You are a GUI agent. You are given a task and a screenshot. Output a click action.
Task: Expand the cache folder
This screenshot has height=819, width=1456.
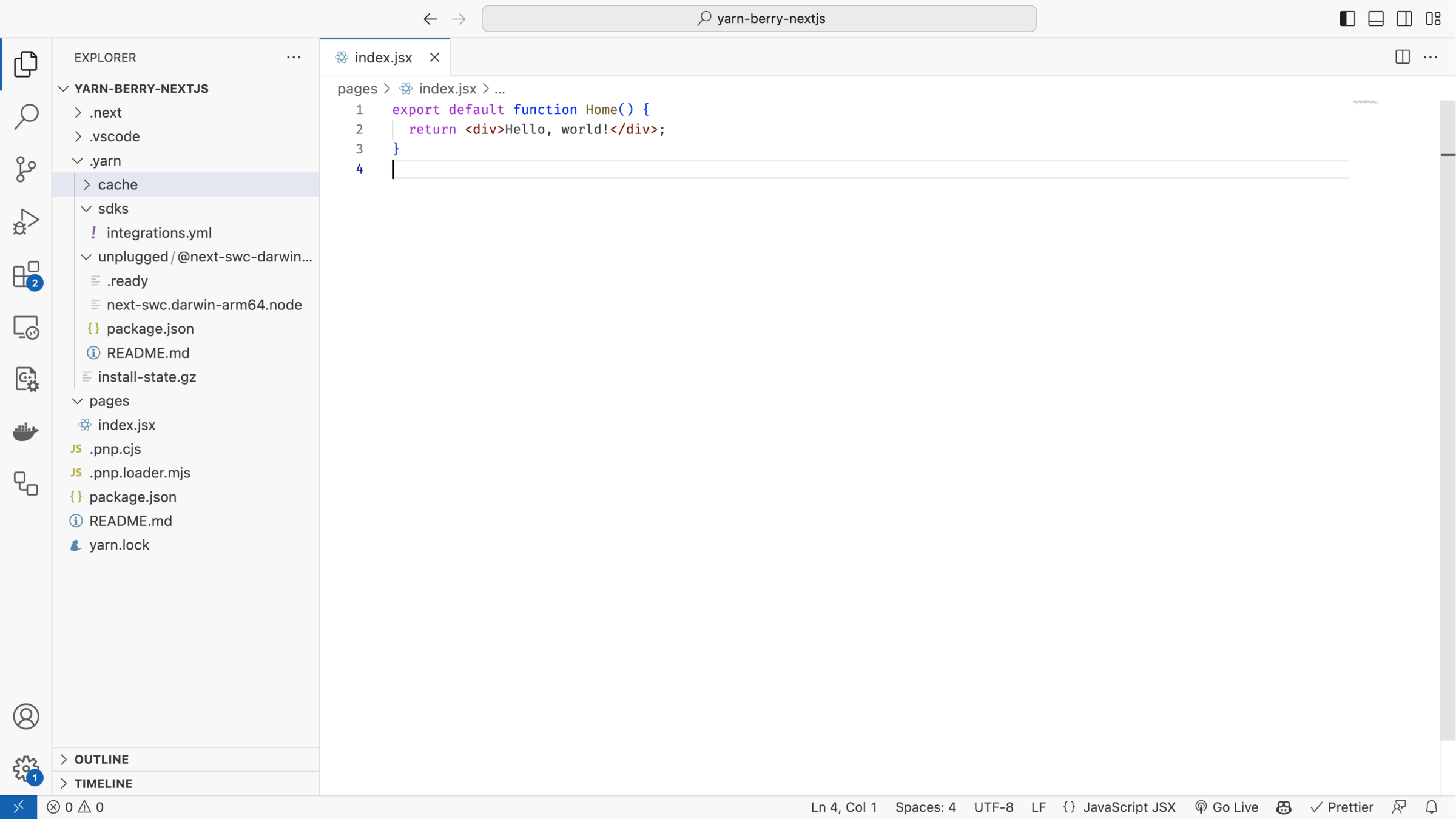pos(118,184)
